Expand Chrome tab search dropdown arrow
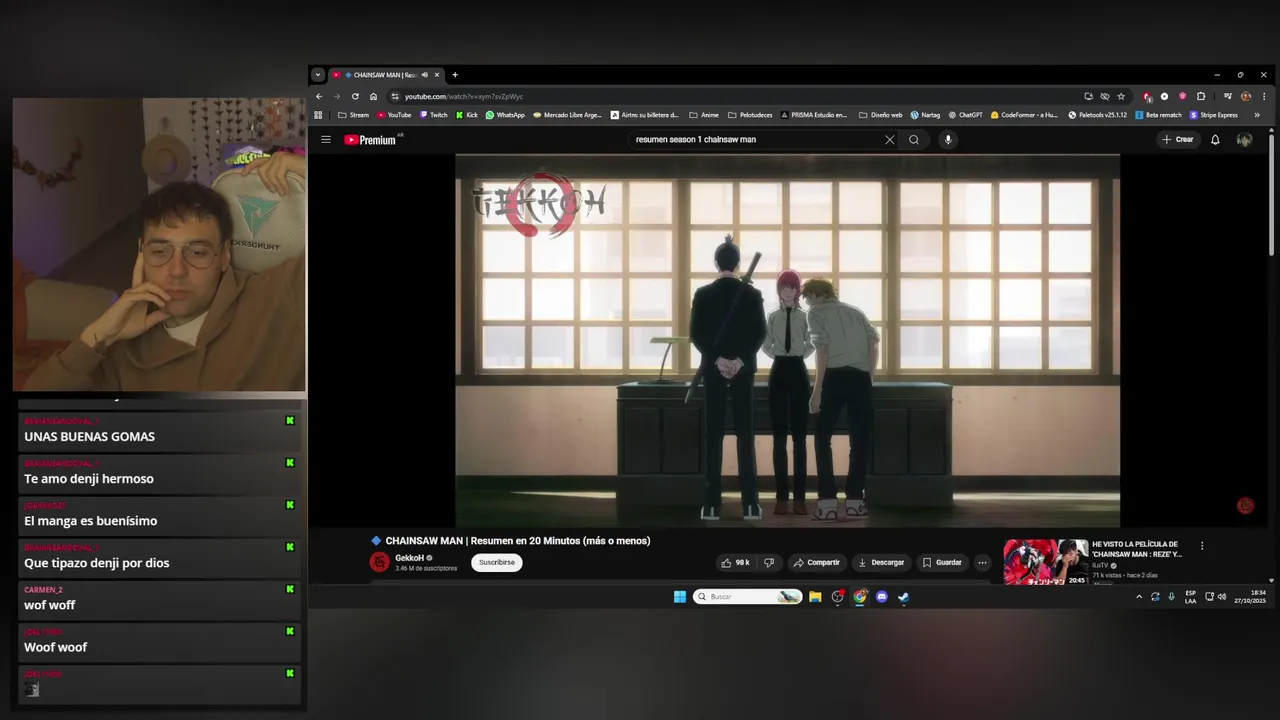The width and height of the screenshot is (1280, 720). pos(318,75)
